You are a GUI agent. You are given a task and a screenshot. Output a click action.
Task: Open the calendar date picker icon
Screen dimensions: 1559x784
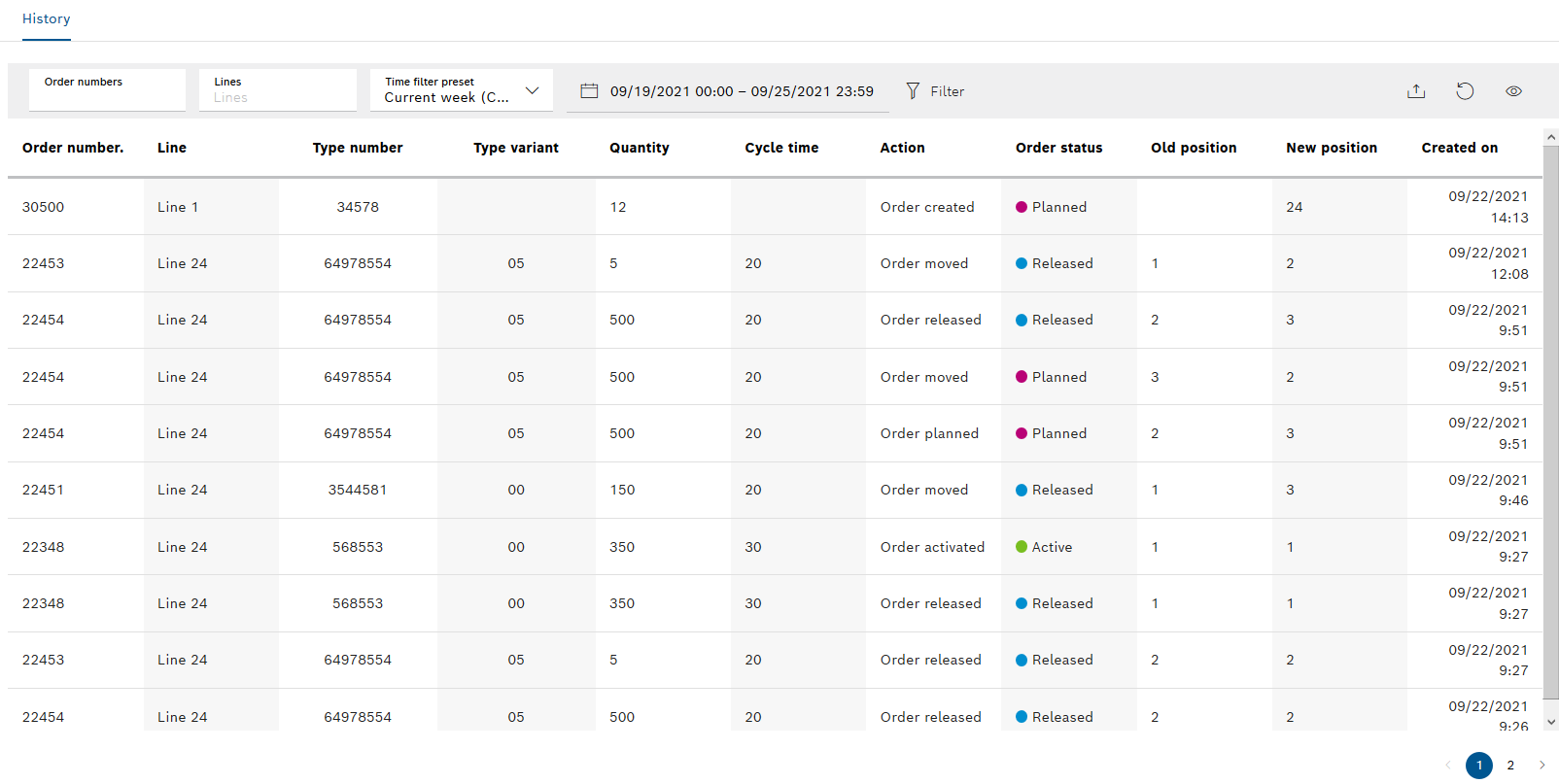[589, 91]
